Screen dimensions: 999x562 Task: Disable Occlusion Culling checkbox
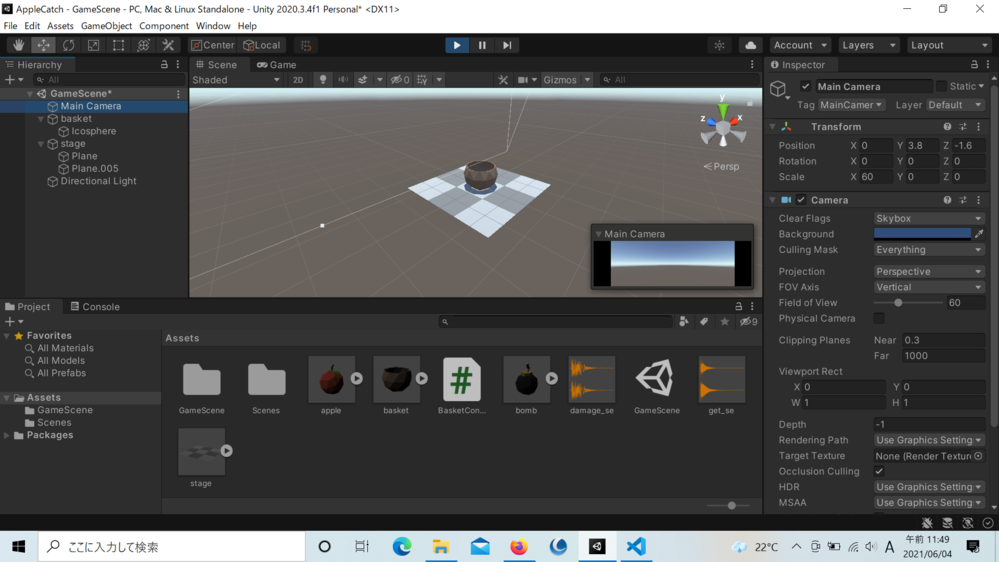(x=879, y=472)
